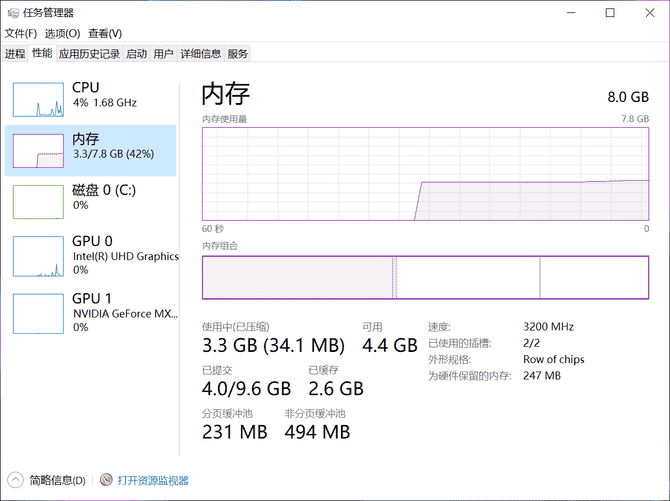This screenshot has width=670, height=501.
Task: Switch to the 启动 tab
Action: point(137,54)
